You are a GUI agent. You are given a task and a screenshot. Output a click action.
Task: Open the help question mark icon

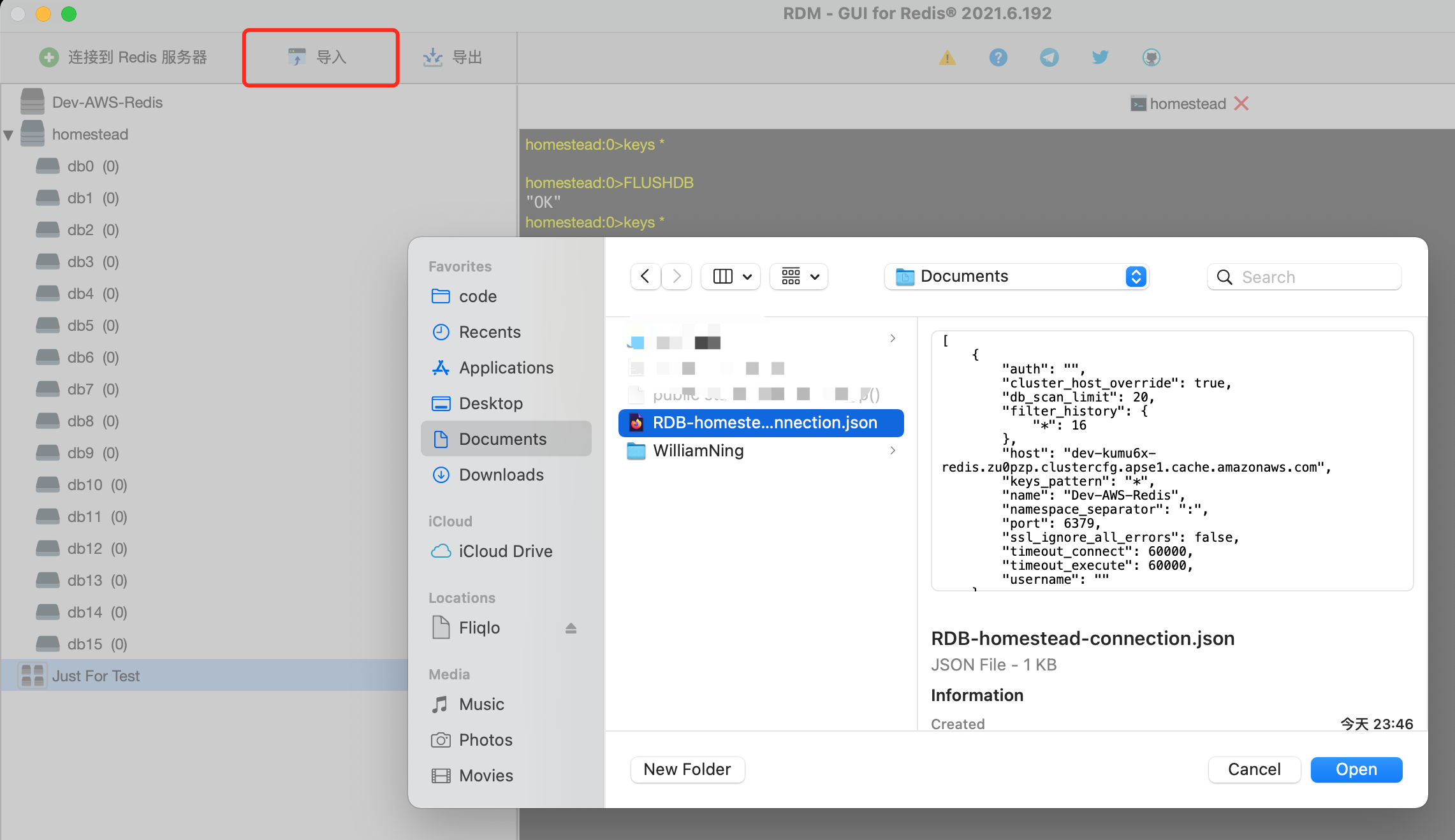998,57
